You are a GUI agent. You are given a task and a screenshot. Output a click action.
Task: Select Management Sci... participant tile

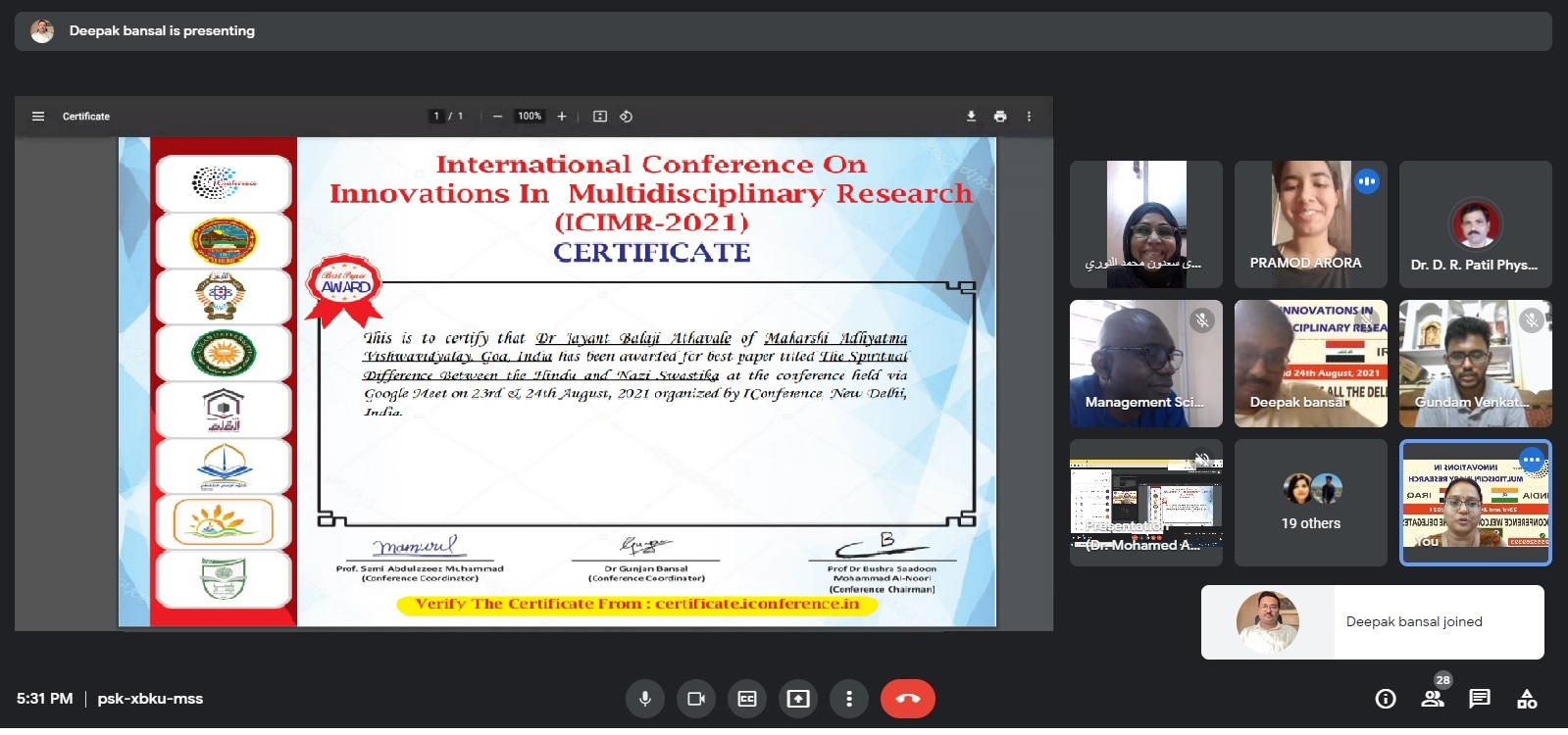pyautogui.click(x=1146, y=364)
